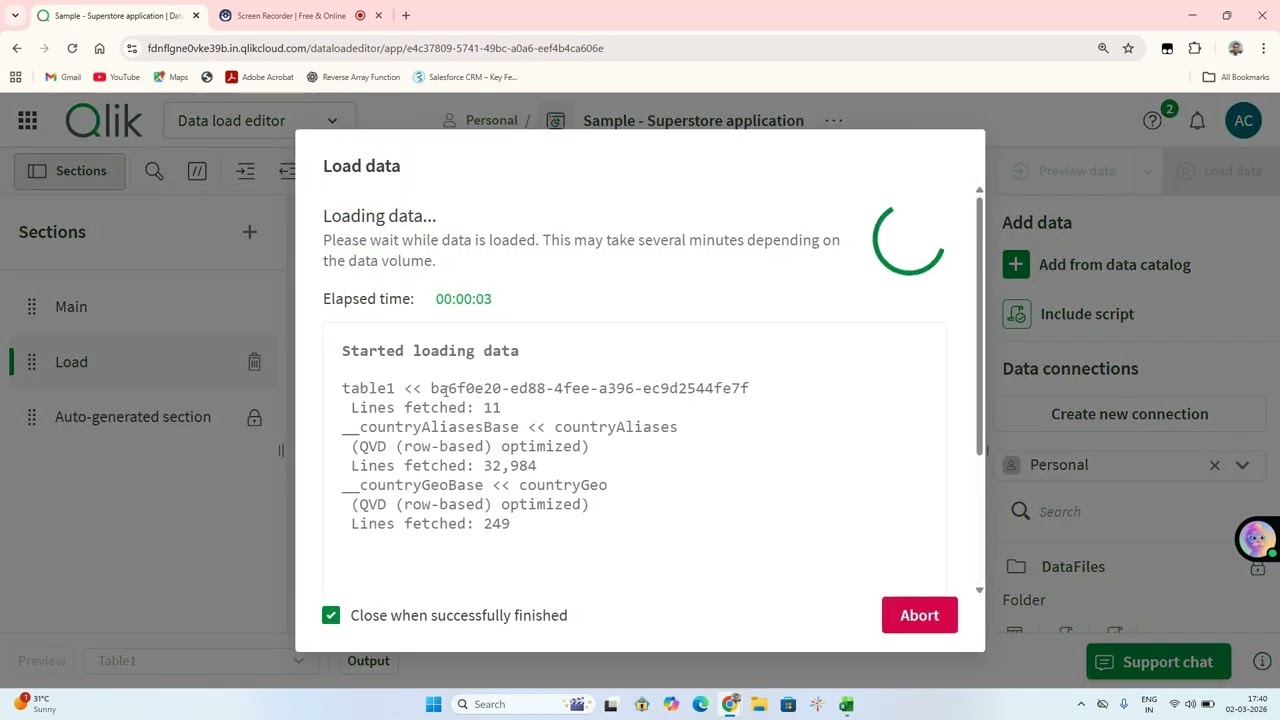Focus the data connections Search field

1140,512
